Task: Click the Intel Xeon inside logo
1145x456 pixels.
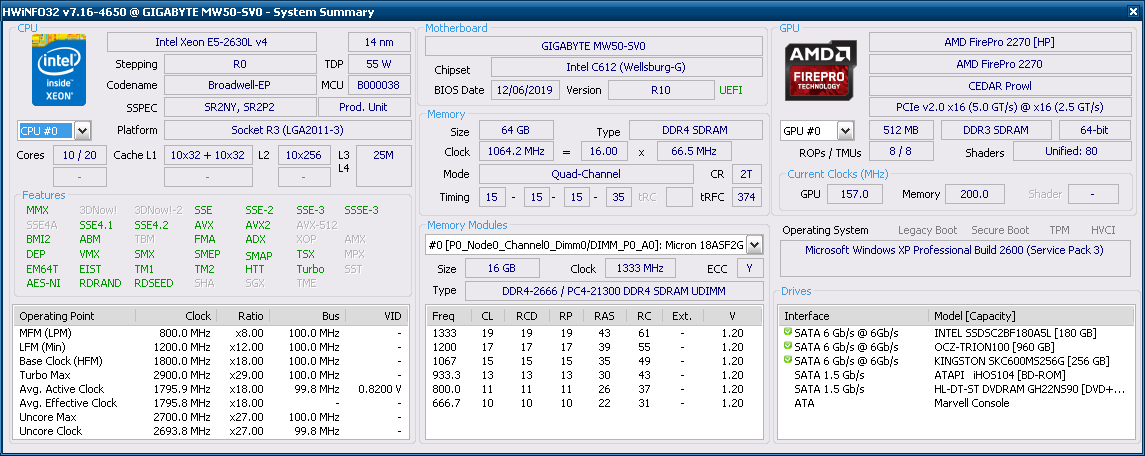Action: 59,69
